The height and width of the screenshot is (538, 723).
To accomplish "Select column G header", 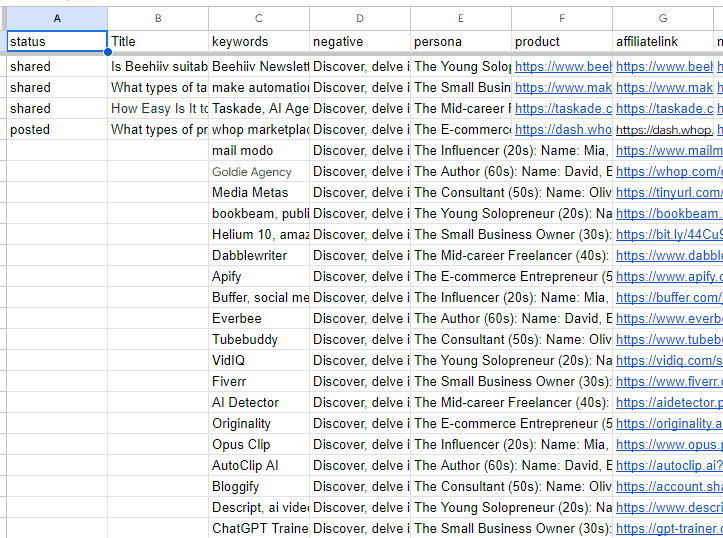I will point(663,18).
